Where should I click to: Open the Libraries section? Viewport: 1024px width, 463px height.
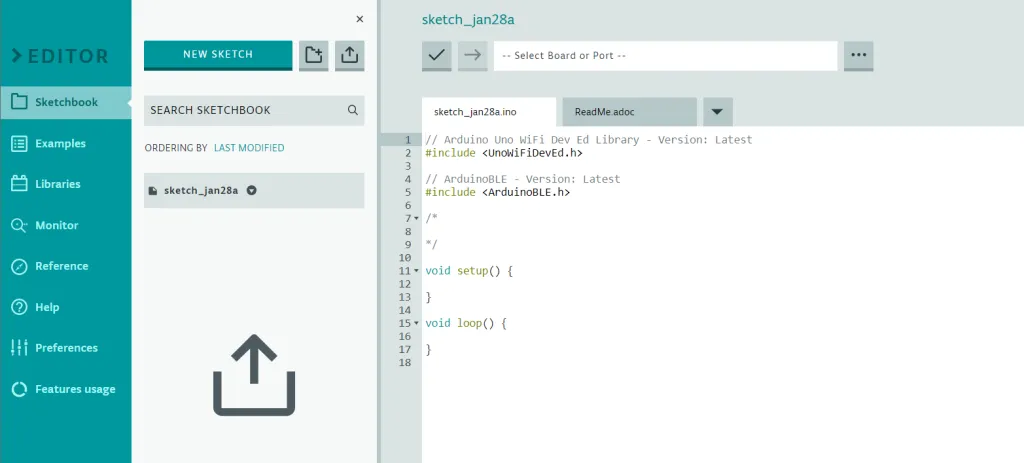[x=58, y=184]
